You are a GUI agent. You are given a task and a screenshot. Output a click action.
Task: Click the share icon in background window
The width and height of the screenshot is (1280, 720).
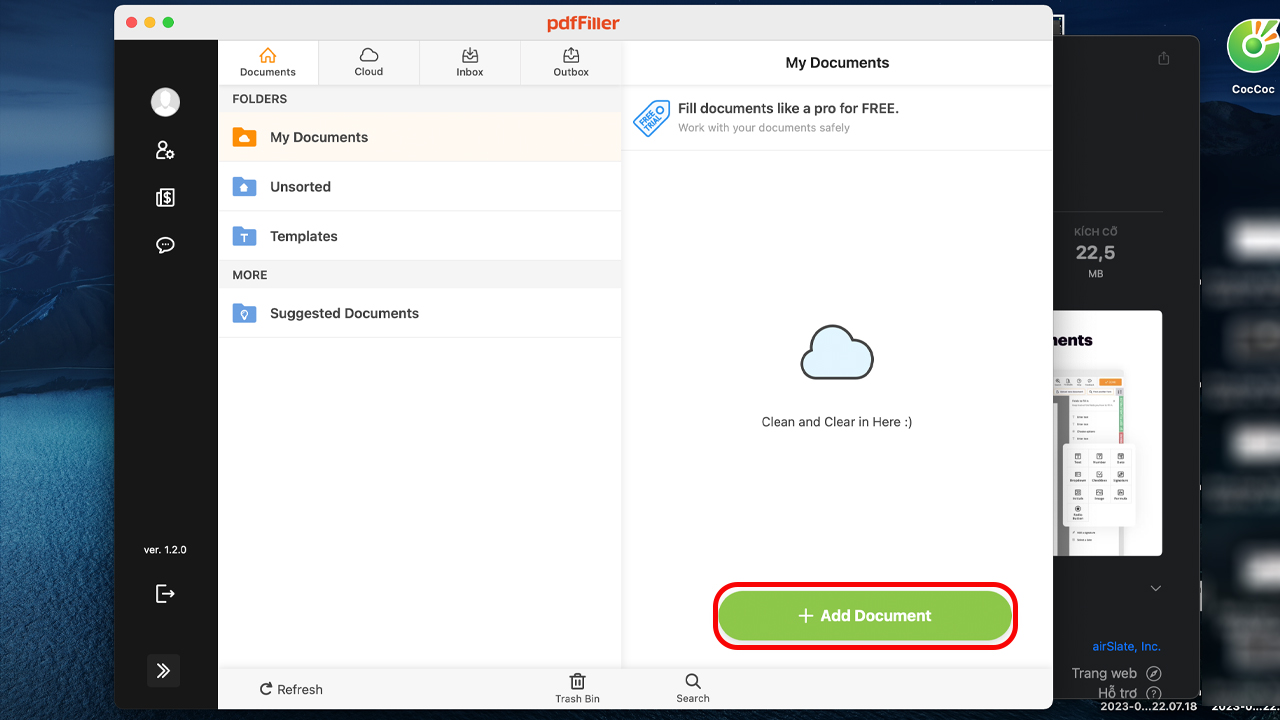(1163, 59)
